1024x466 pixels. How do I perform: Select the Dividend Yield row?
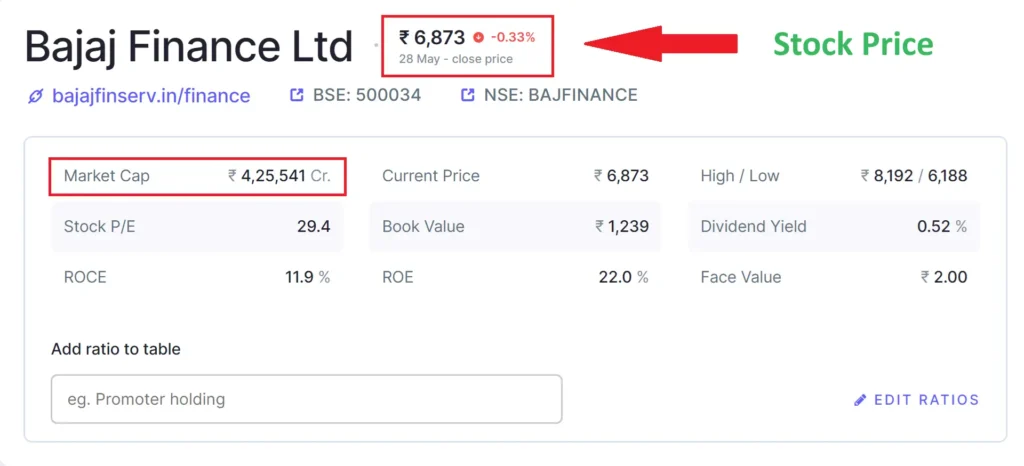coord(834,227)
